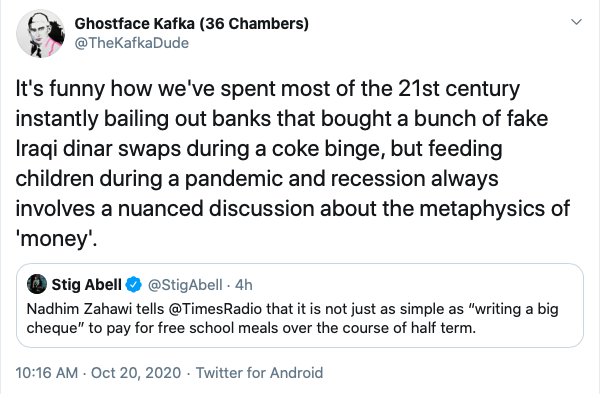Open the @StigAbell handle
This screenshot has width=601, height=394.
click(185, 285)
